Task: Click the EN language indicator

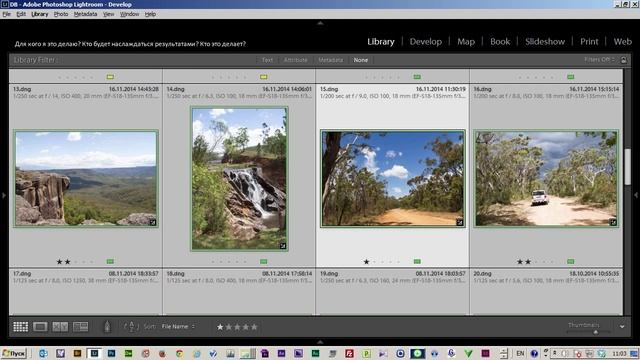Action: click(520, 353)
